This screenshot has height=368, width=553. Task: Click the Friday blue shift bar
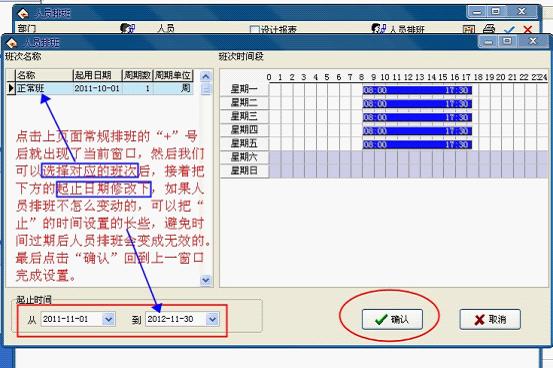click(x=417, y=145)
